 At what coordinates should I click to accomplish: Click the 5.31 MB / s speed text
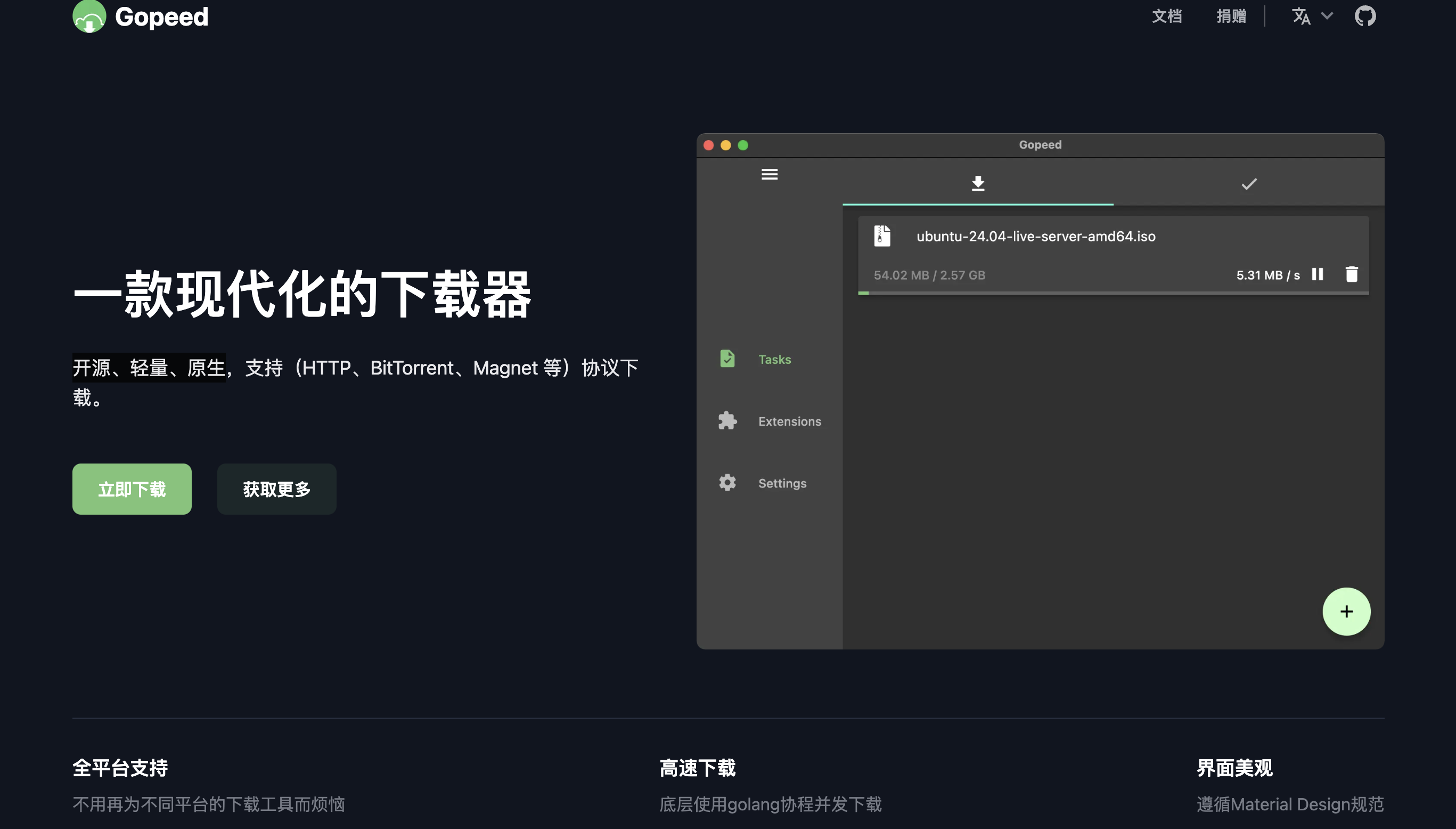click(1267, 275)
